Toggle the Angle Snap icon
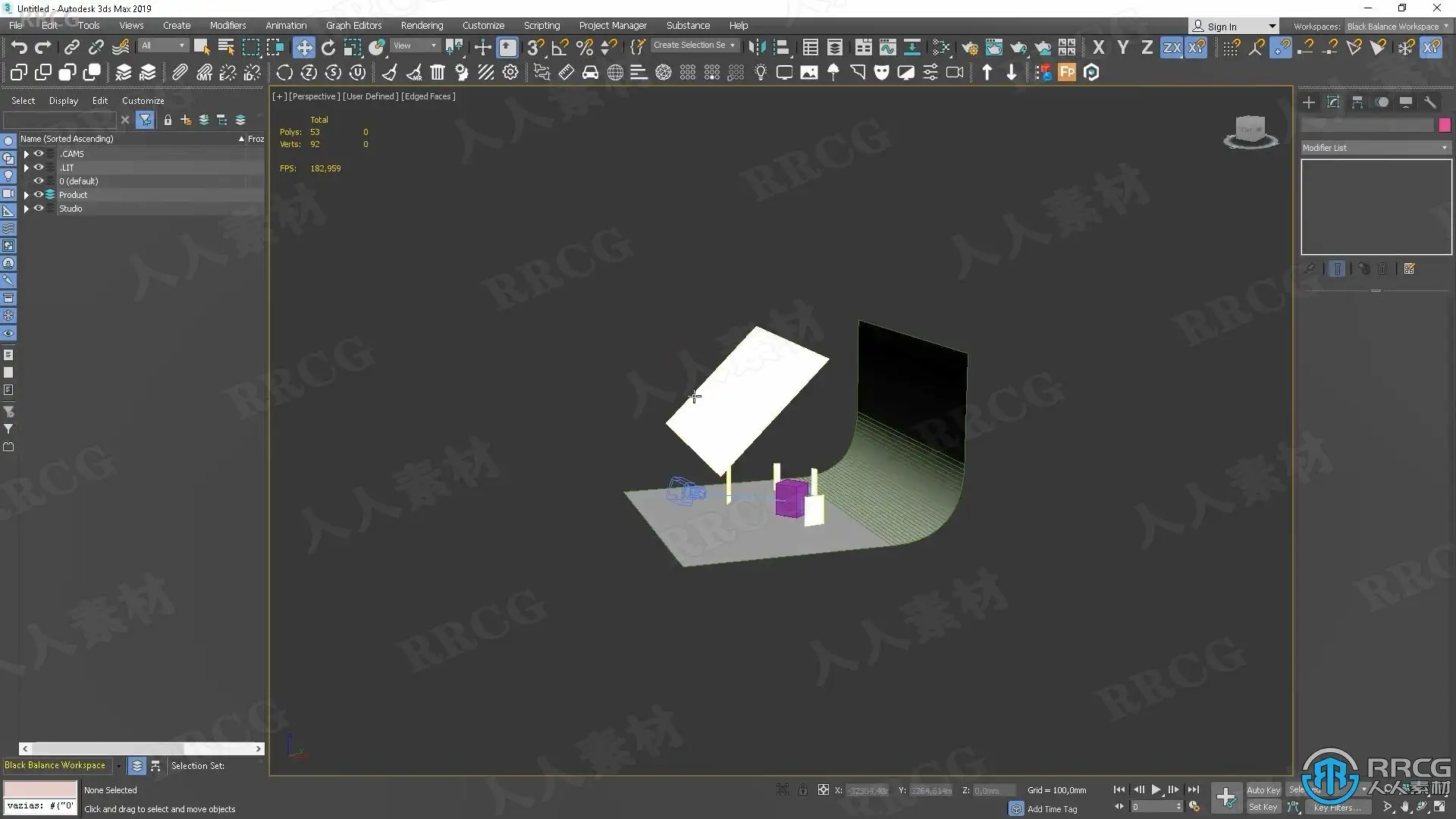Screen dimensions: 1456x819 (560, 48)
